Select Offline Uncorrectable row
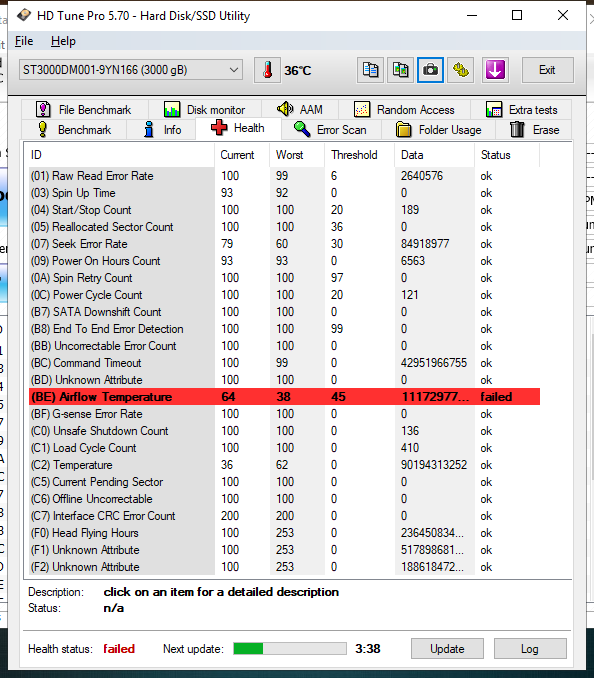Screen dimensions: 594x678 click(284, 499)
